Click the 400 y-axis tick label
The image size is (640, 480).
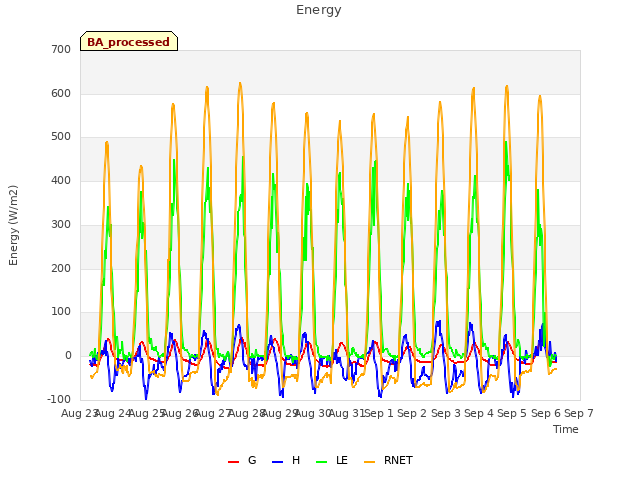(x=61, y=180)
